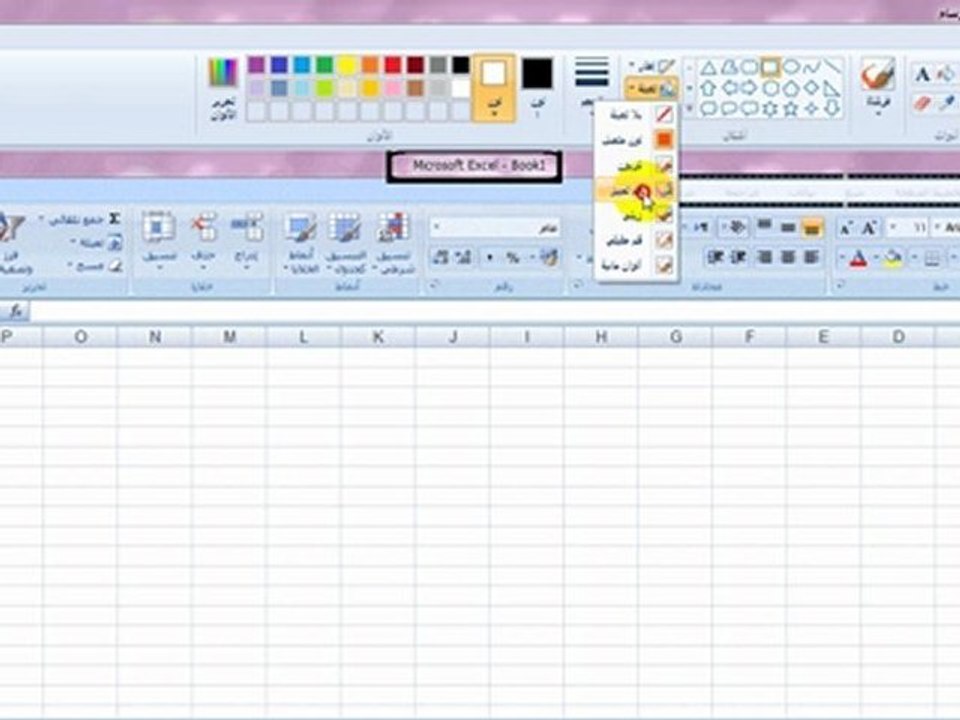Select the Color picker eyedropper tool

[947, 103]
